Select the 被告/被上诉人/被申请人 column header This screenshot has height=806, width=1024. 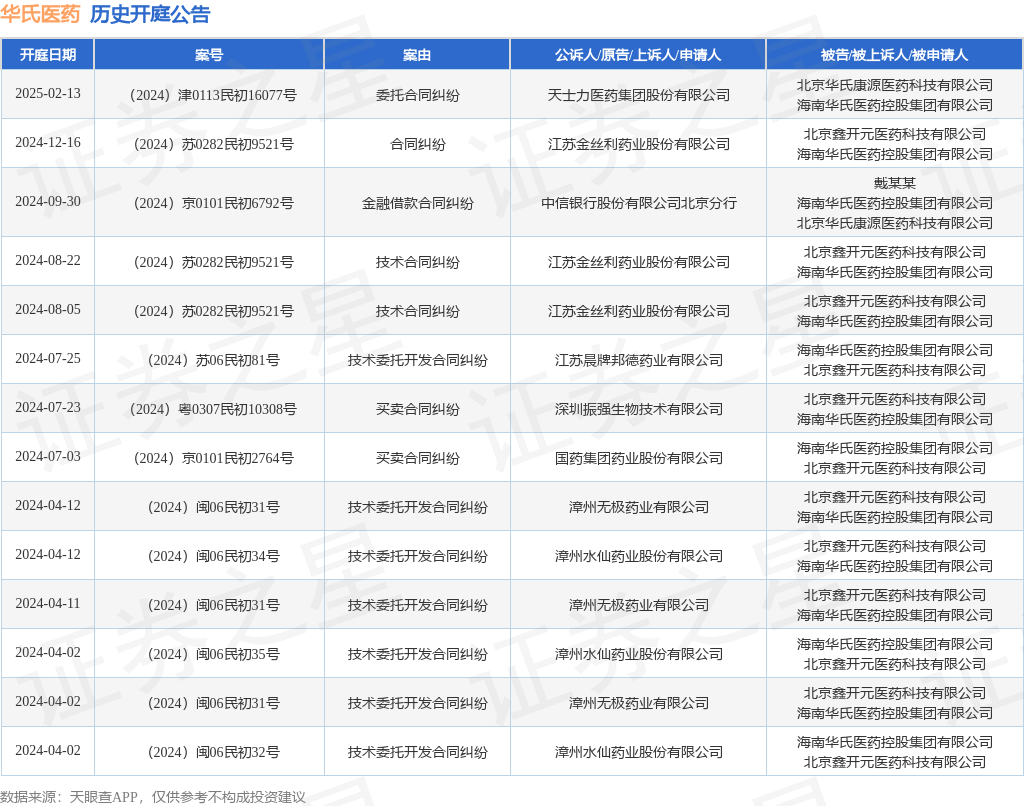pos(894,55)
